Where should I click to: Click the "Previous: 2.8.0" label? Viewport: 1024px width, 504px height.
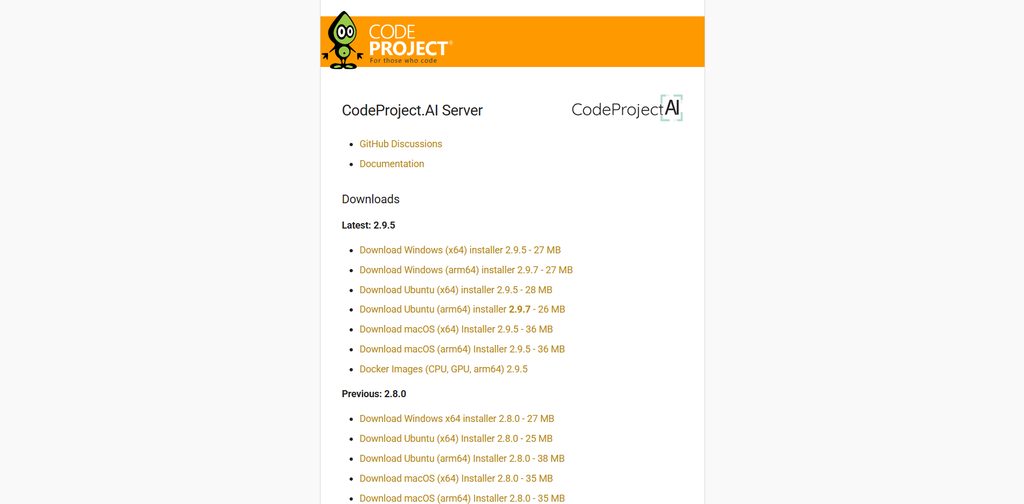(374, 394)
